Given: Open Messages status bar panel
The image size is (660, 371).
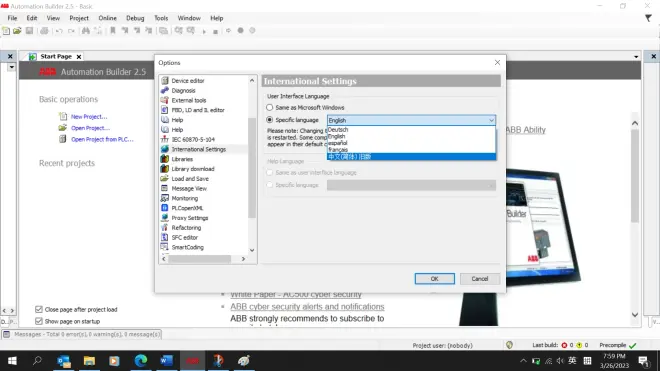Looking at the screenshot, I should (x=82, y=334).
